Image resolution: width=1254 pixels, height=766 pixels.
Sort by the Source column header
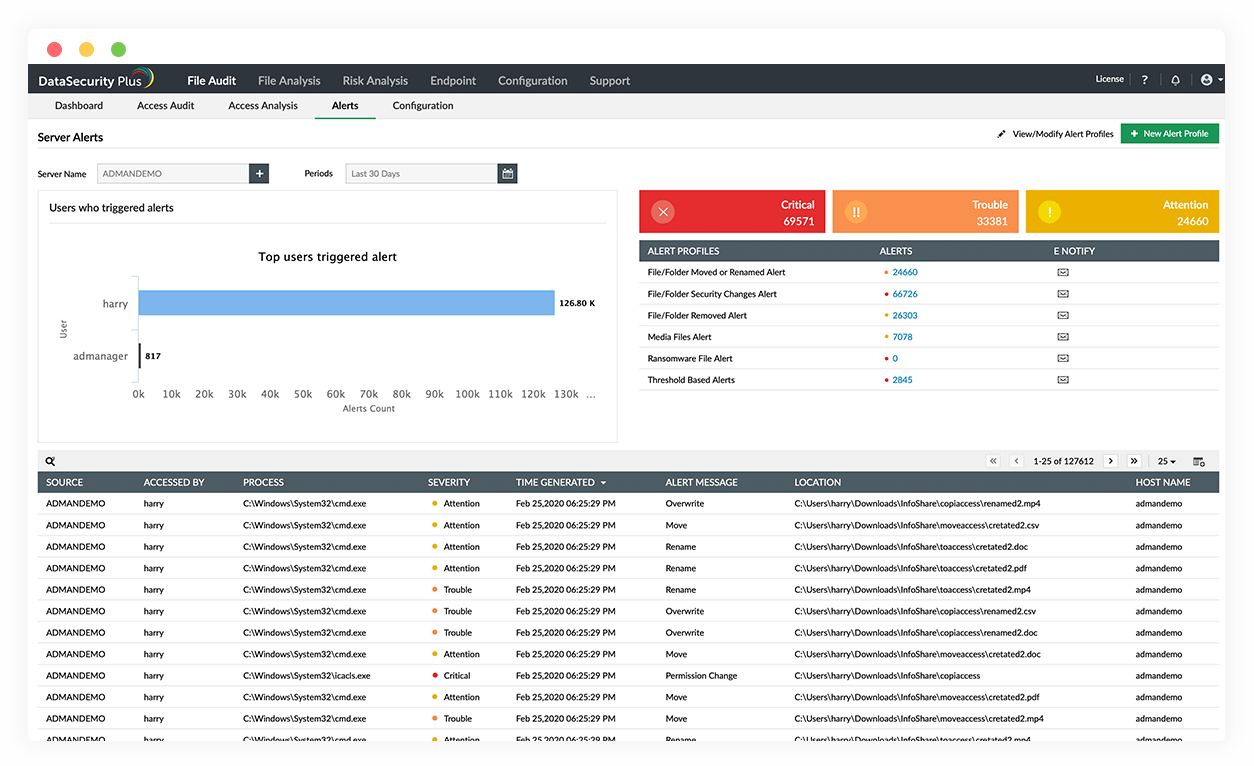[x=65, y=483]
